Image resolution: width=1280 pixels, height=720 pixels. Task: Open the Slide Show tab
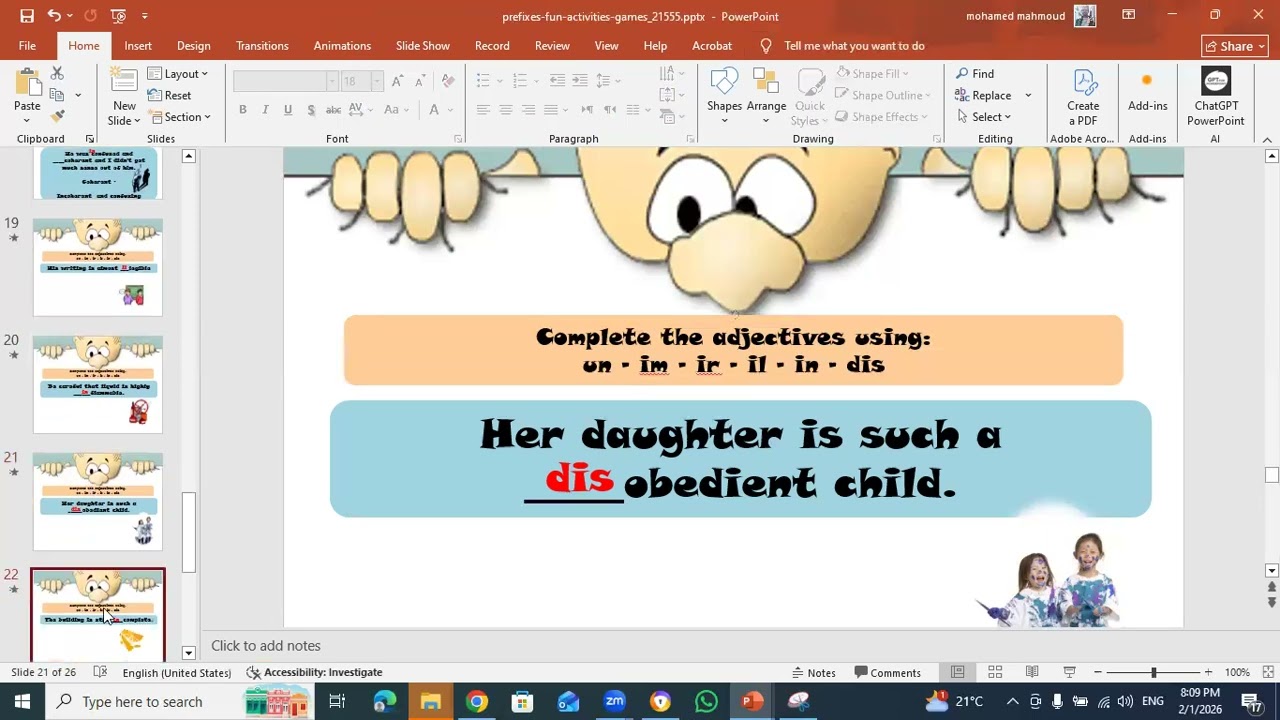coord(423,46)
